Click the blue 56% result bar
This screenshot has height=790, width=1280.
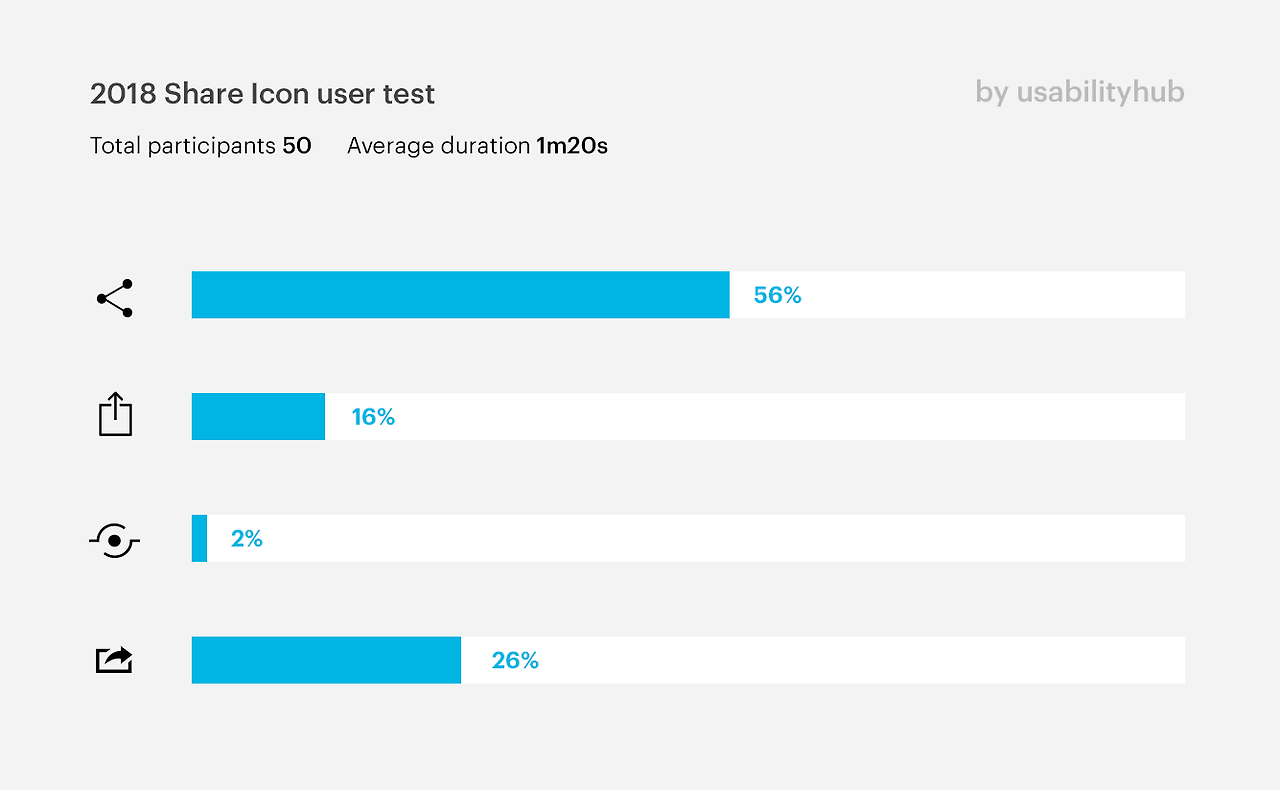click(x=460, y=295)
